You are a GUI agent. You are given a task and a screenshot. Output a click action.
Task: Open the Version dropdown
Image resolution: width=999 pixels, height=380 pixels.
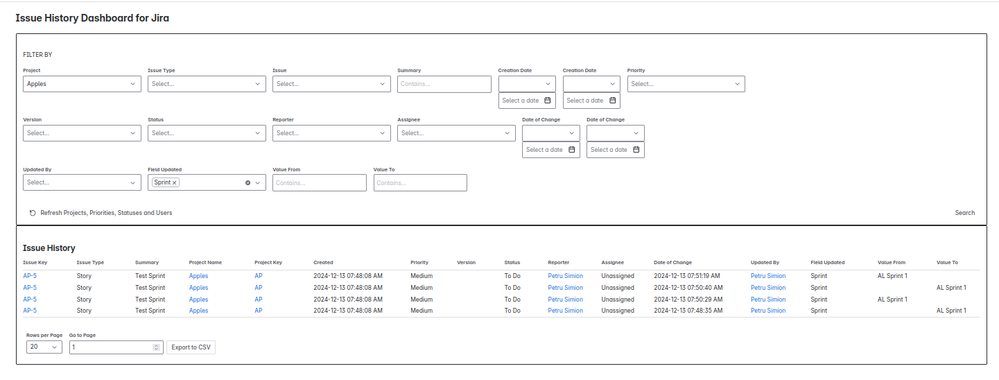pos(81,133)
